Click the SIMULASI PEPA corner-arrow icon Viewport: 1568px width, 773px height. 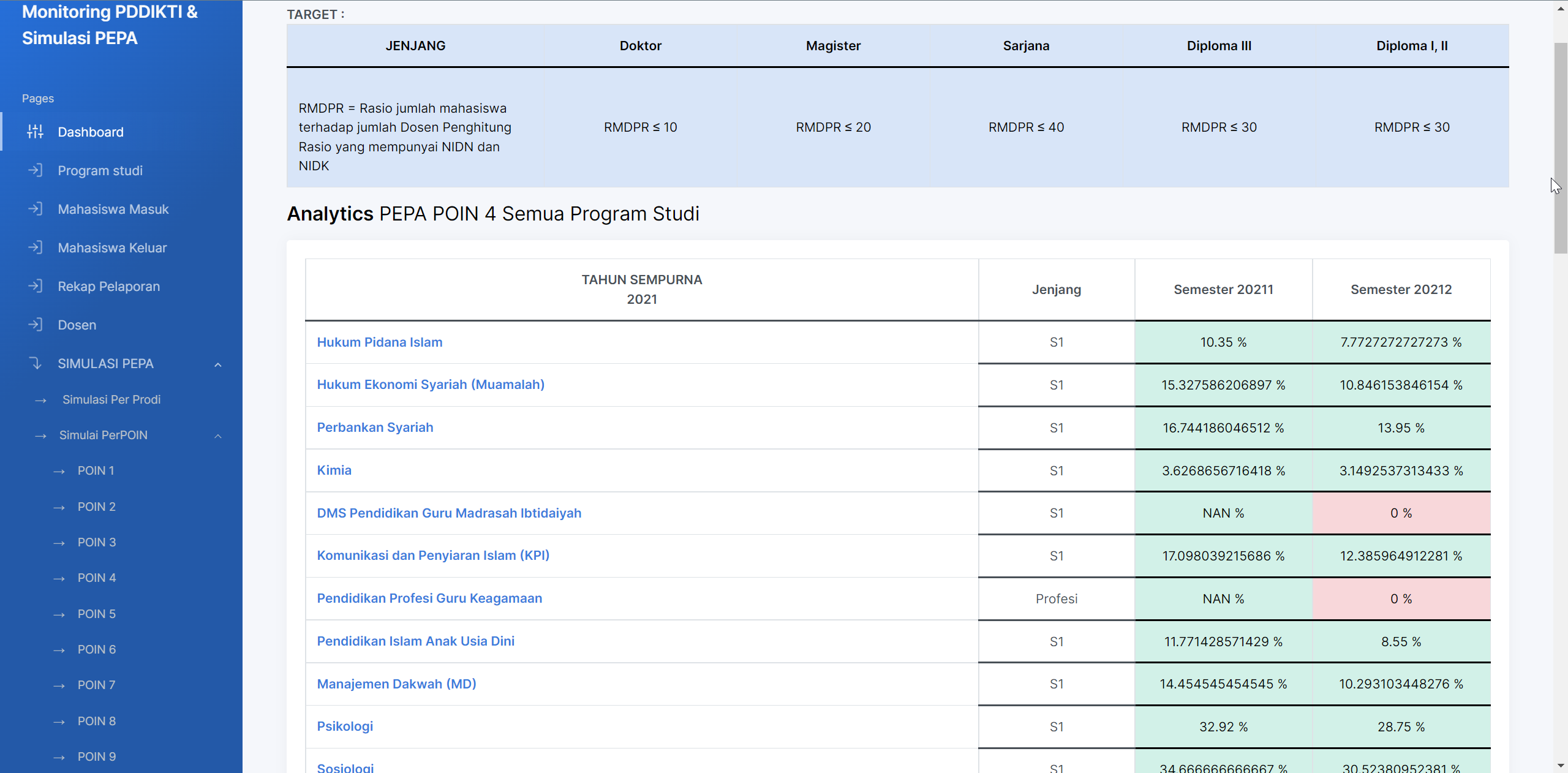(35, 363)
